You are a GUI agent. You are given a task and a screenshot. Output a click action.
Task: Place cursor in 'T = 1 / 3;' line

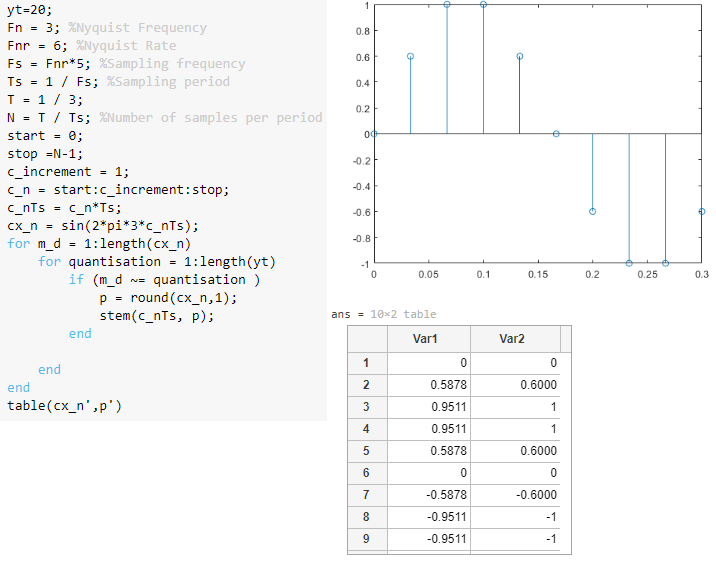[x=45, y=100]
